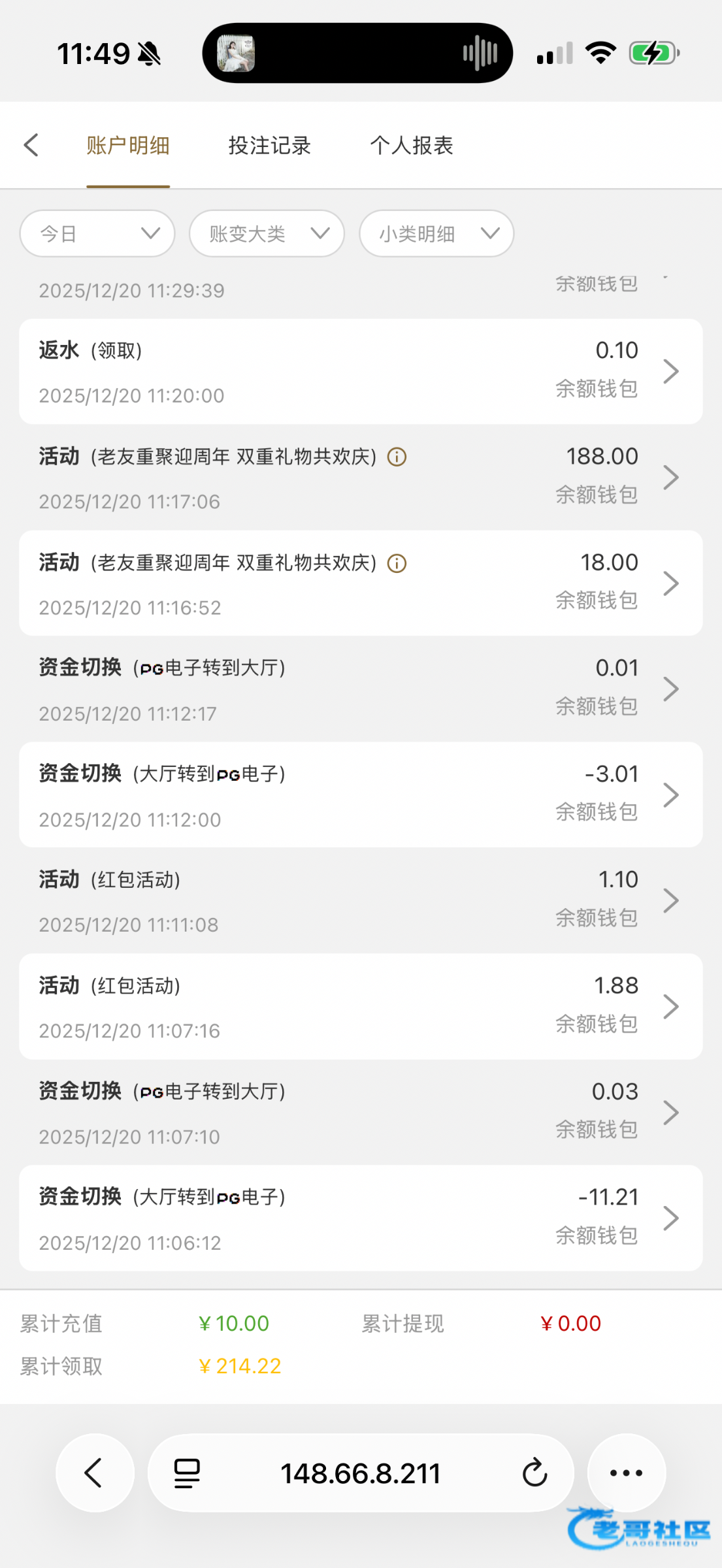Tap the back arrow beside 账户明细

click(x=31, y=145)
